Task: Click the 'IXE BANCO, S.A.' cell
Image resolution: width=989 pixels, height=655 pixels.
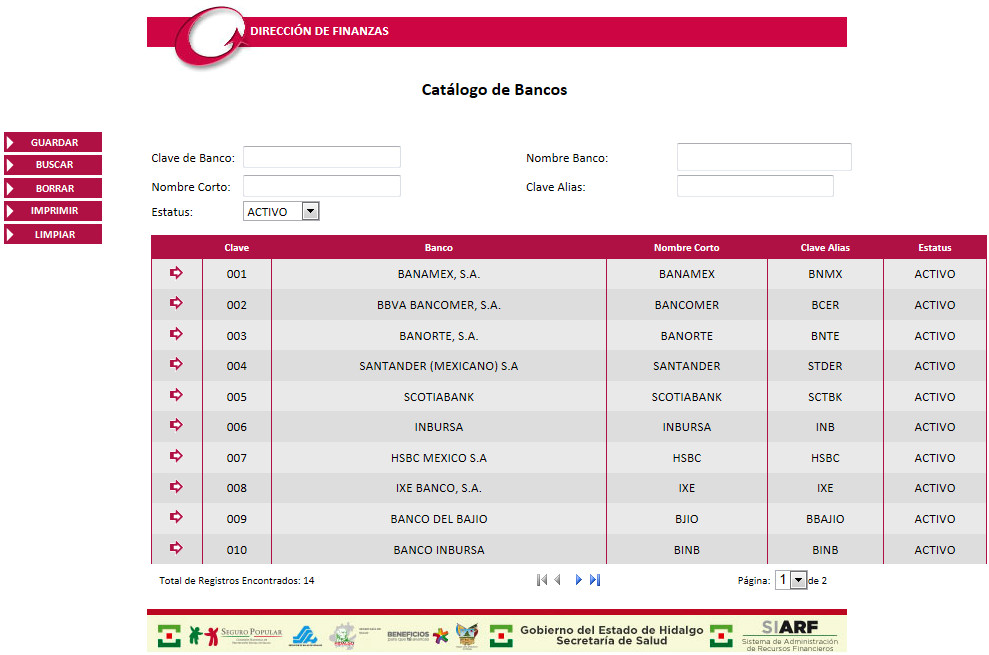Action: pyautogui.click(x=438, y=488)
